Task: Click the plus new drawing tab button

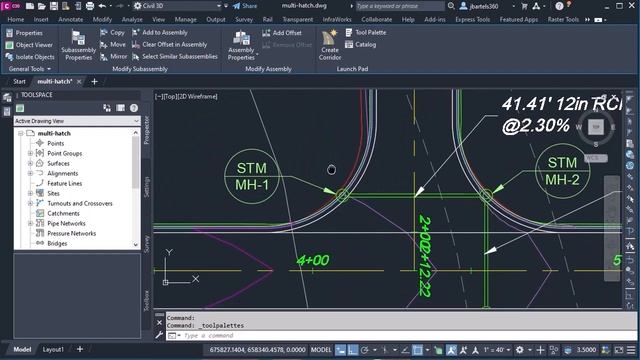Action: [x=94, y=82]
